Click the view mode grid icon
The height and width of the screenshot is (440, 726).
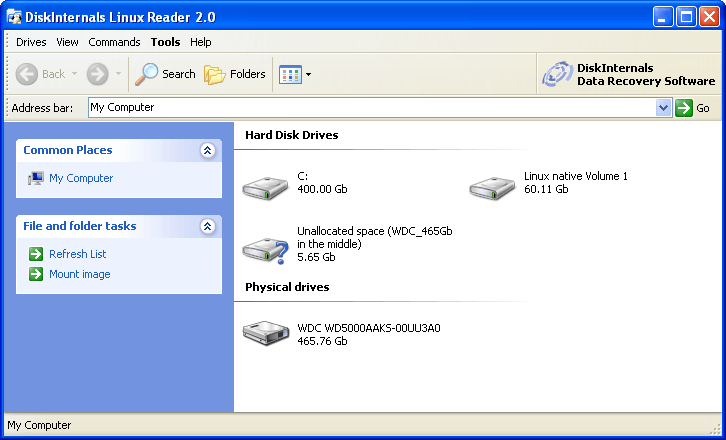coord(290,75)
